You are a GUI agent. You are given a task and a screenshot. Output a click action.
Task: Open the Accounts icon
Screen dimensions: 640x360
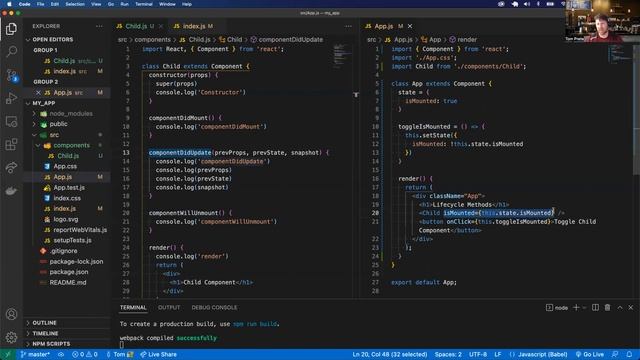(x=11, y=314)
